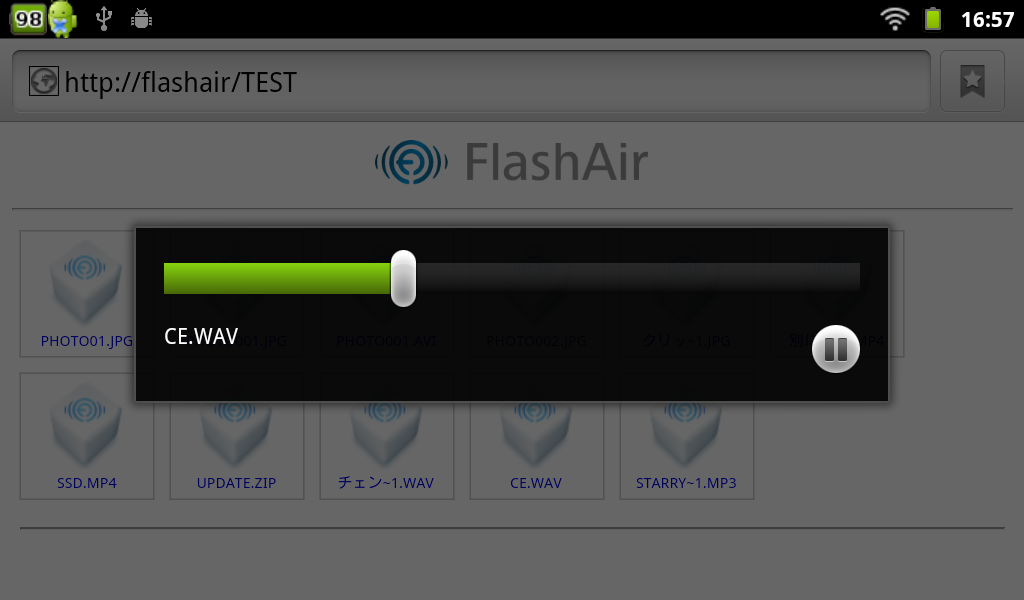Pause the CE.WAV audio playback
The width and height of the screenshot is (1024, 600).
pos(835,349)
